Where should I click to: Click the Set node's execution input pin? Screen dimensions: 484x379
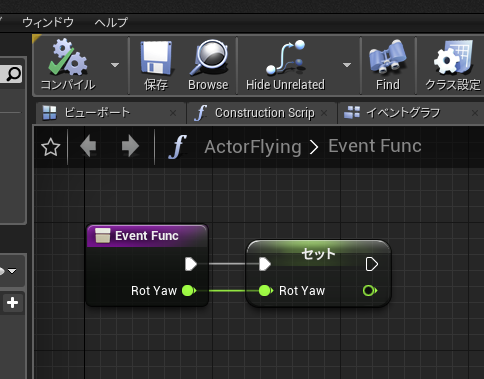tap(265, 264)
